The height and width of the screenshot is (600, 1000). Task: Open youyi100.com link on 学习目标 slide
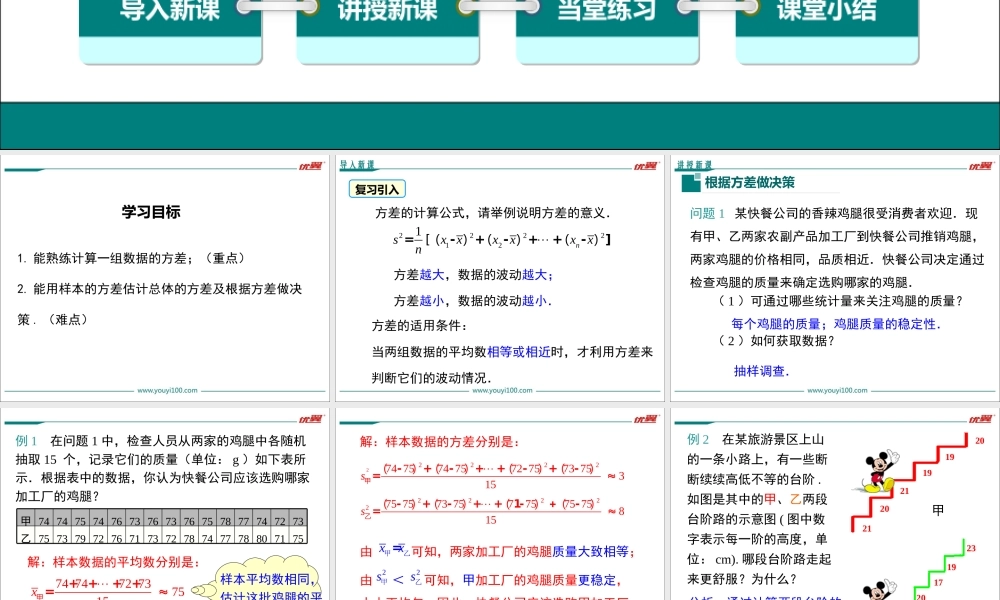pyautogui.click(x=166, y=391)
